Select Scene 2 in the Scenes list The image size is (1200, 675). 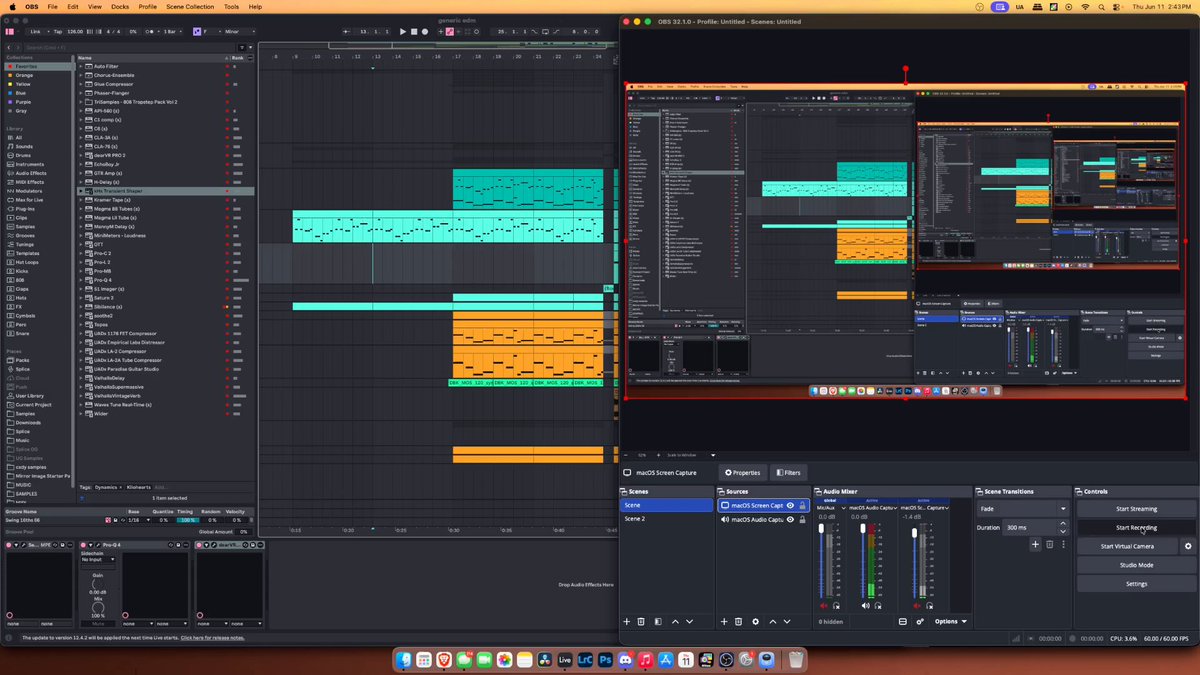point(667,519)
